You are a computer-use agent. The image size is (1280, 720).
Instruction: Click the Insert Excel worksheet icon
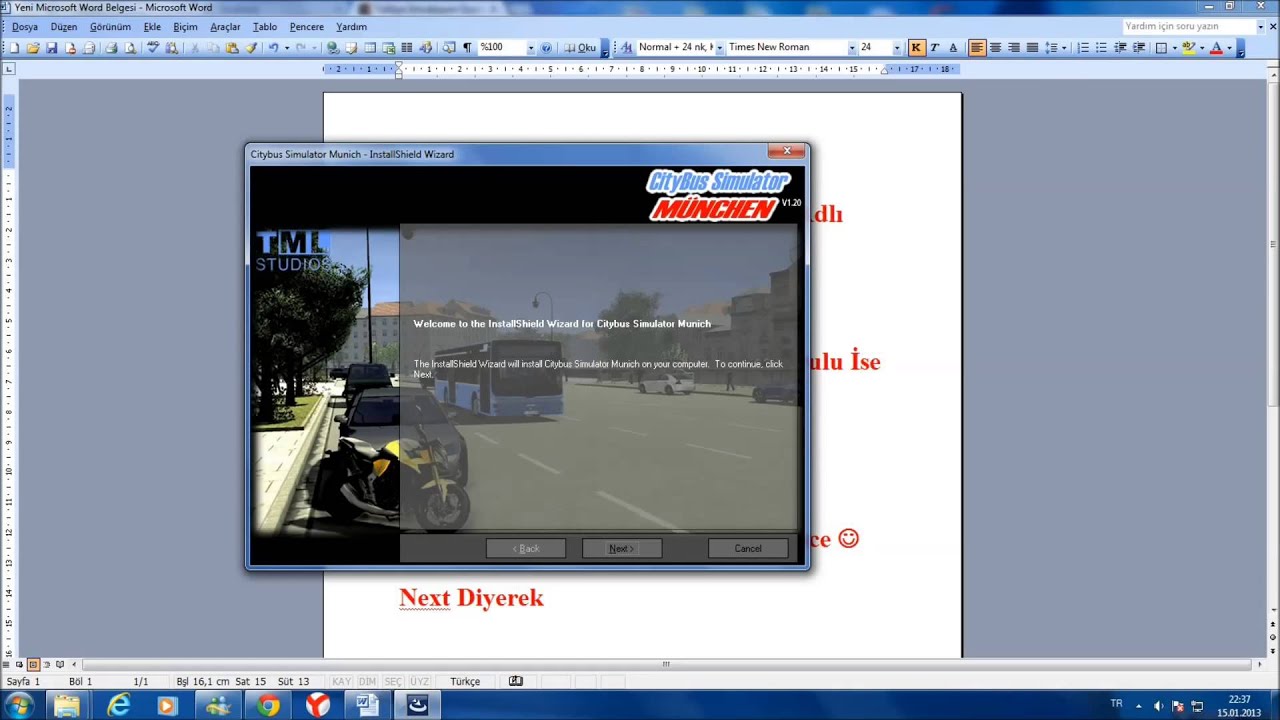[x=388, y=47]
